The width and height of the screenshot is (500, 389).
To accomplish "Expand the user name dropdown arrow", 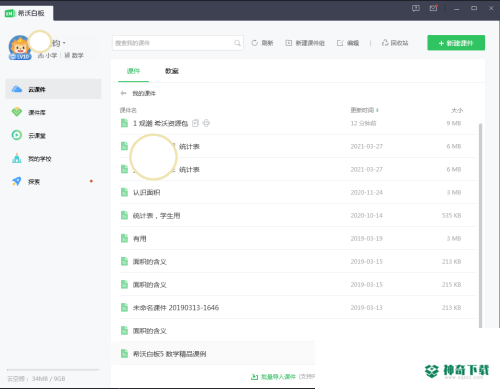I will pyautogui.click(x=64, y=43).
